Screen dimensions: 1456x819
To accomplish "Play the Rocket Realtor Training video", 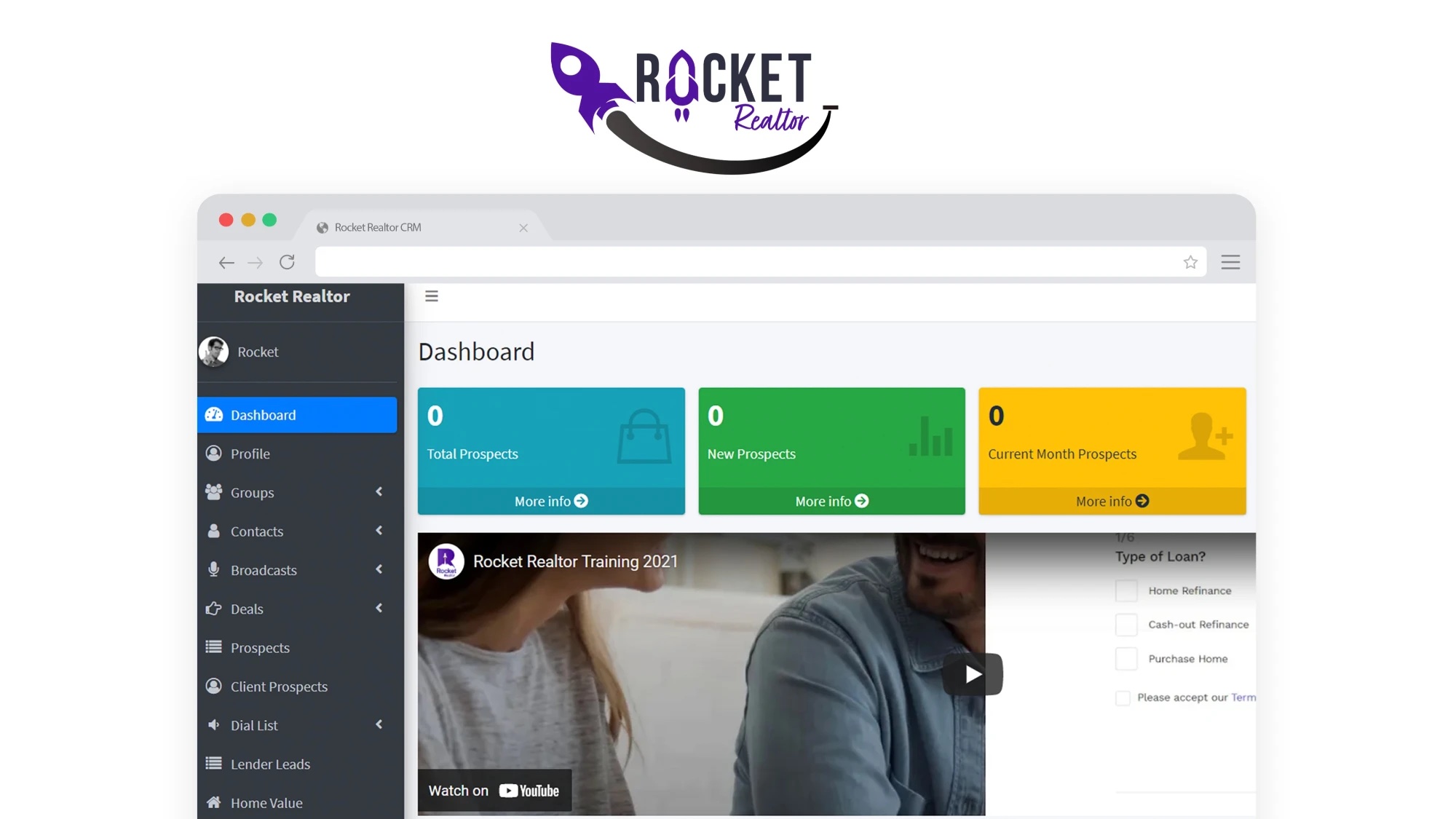I will [973, 675].
